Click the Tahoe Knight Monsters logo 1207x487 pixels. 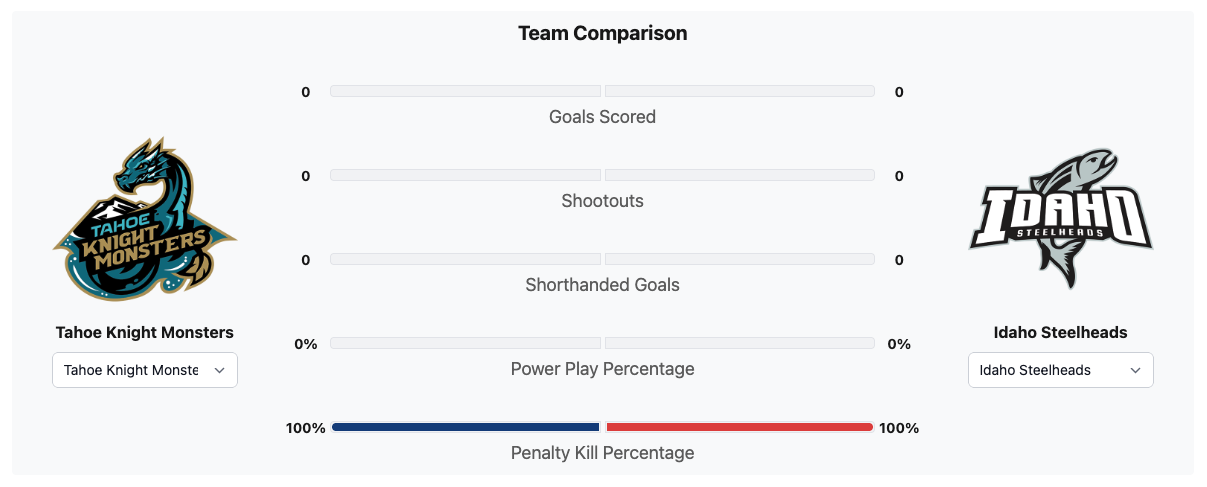(x=145, y=220)
